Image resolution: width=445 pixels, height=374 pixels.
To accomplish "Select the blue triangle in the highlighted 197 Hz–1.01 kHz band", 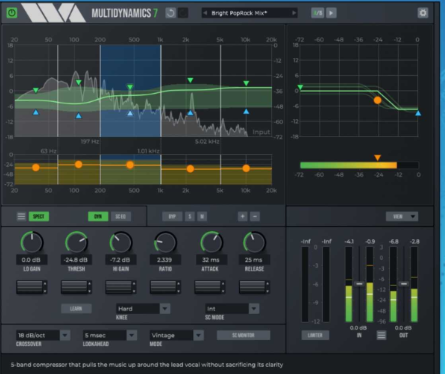I will click(x=130, y=113).
